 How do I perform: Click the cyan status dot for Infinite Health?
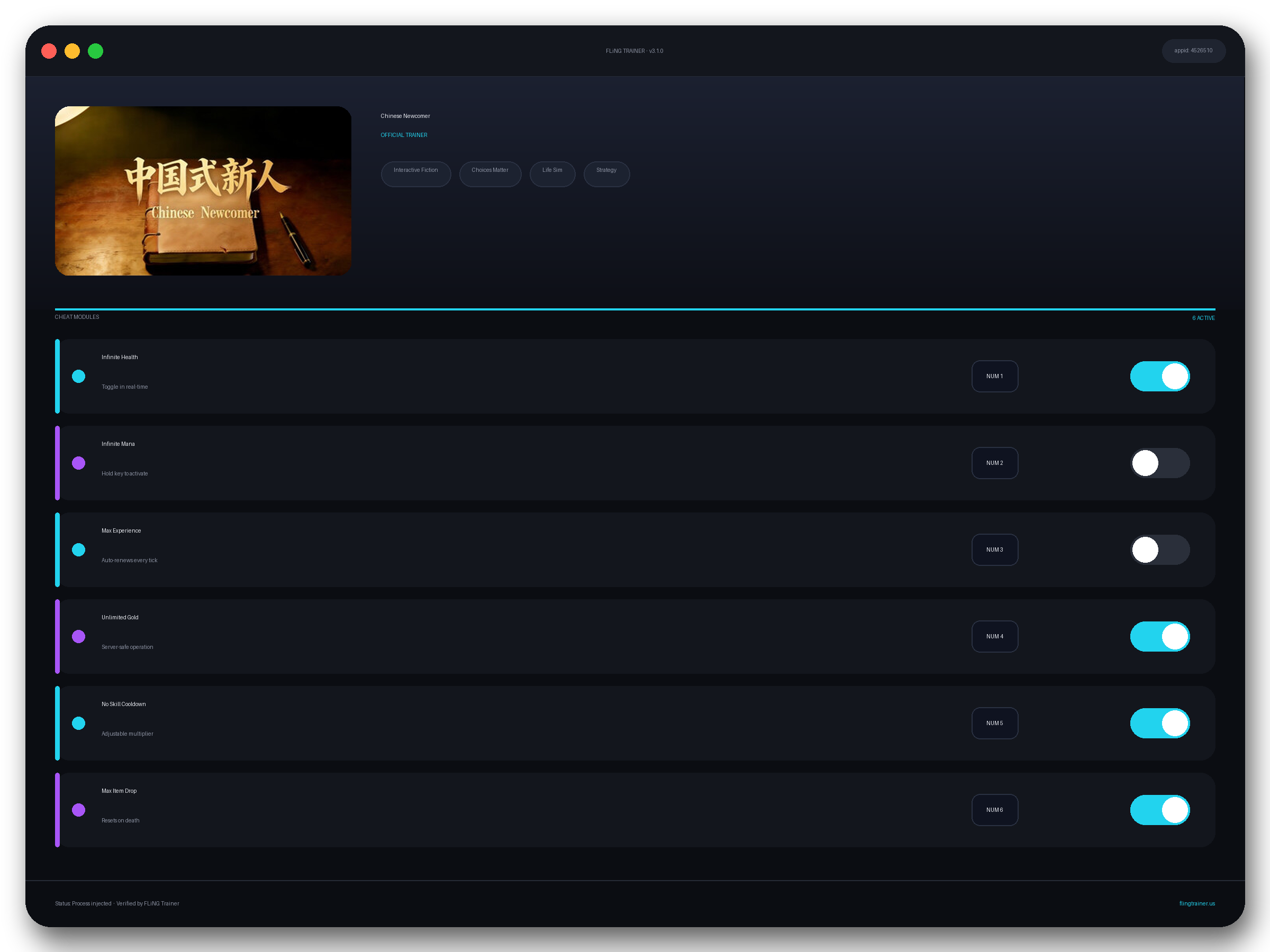pyautogui.click(x=79, y=376)
